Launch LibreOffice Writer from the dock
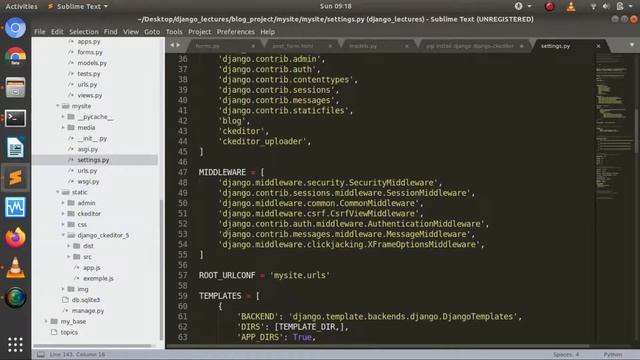 15,148
